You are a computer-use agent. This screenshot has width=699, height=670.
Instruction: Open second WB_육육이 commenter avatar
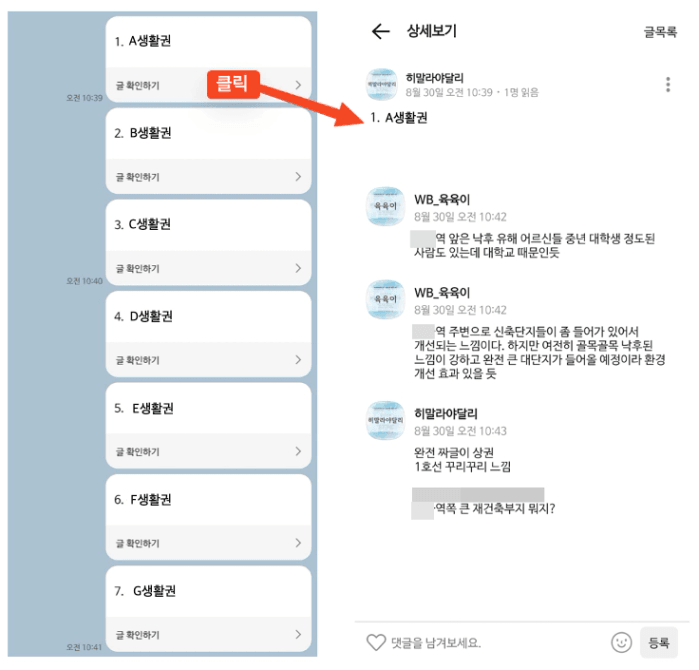(385, 299)
